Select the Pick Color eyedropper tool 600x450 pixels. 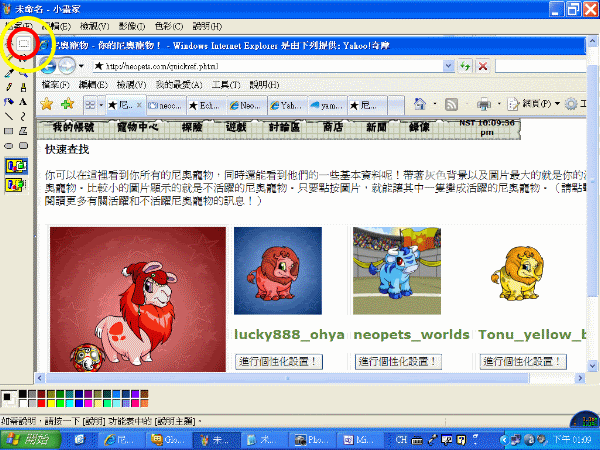tap(9, 73)
